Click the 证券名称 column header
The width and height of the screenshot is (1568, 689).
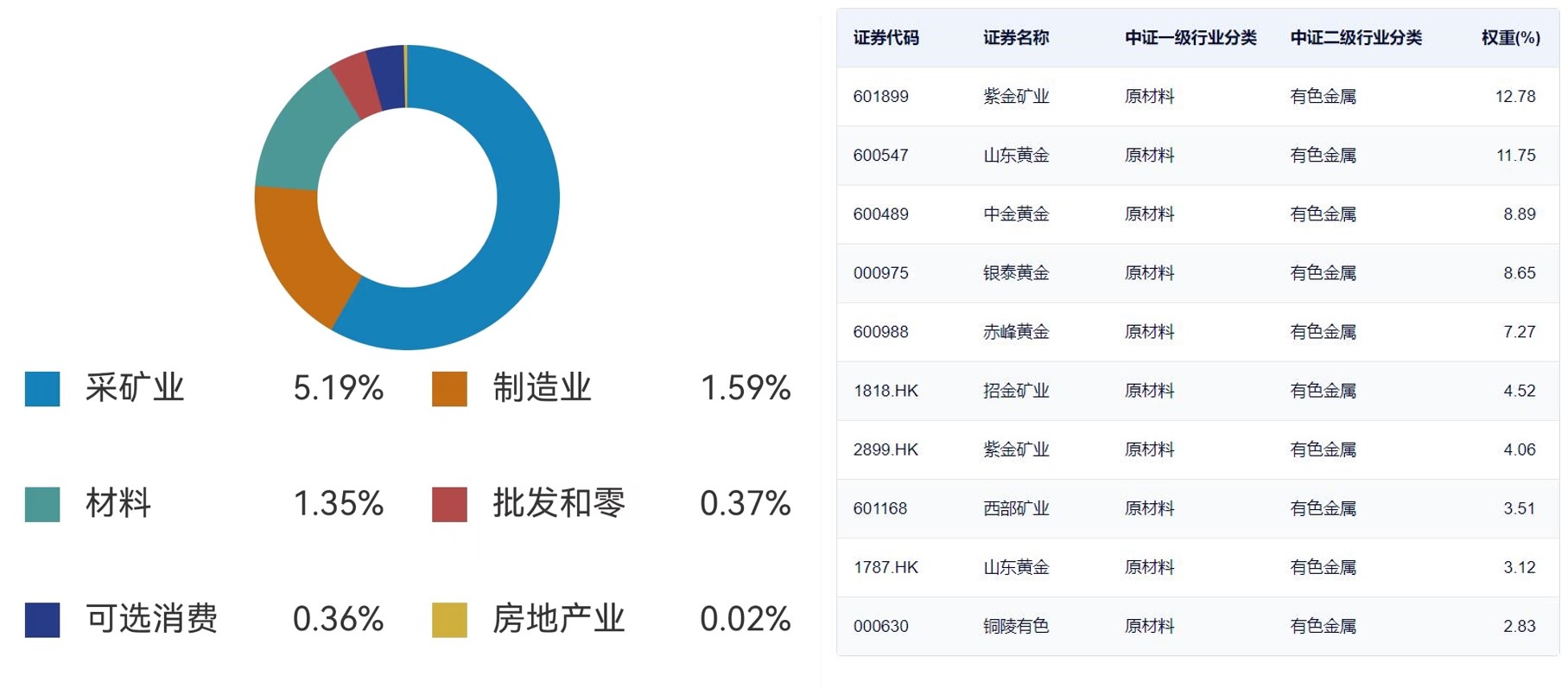(x=1016, y=38)
